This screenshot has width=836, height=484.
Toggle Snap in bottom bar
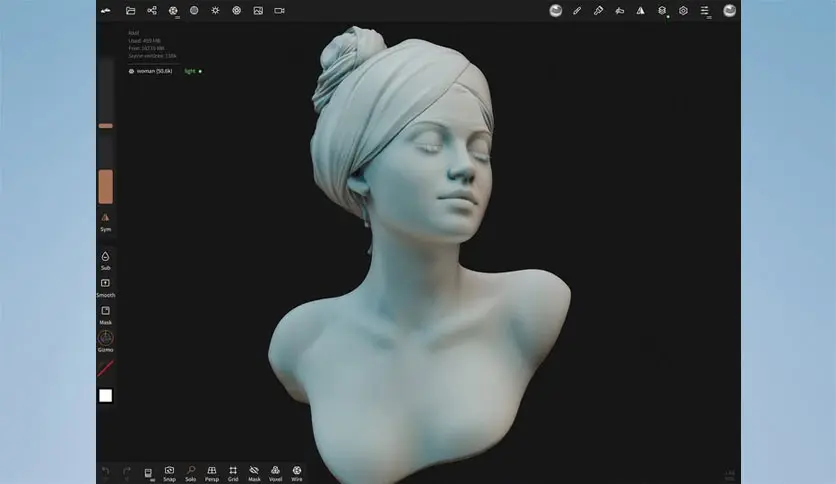pyautogui.click(x=170, y=473)
